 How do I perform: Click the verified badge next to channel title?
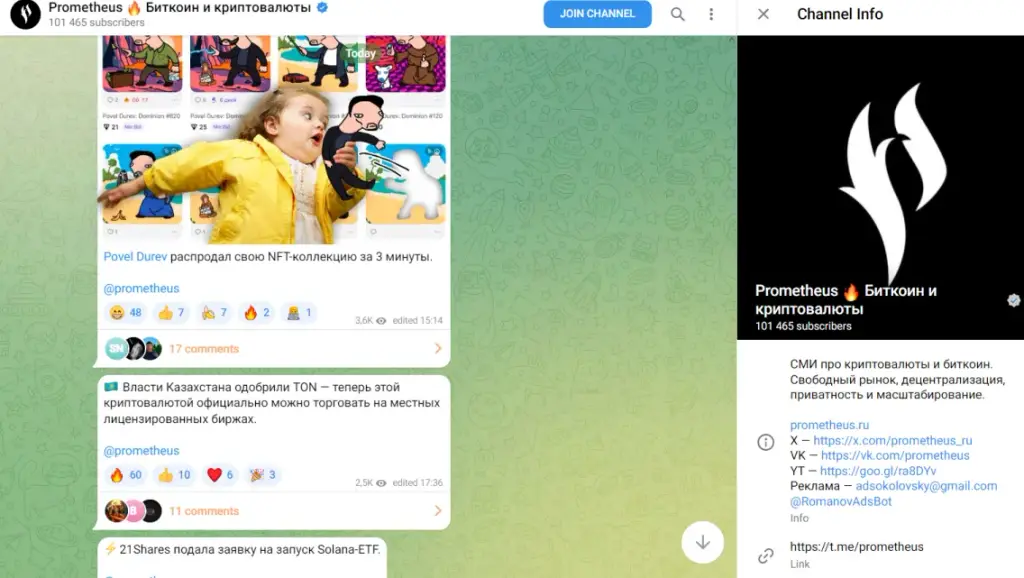(322, 8)
